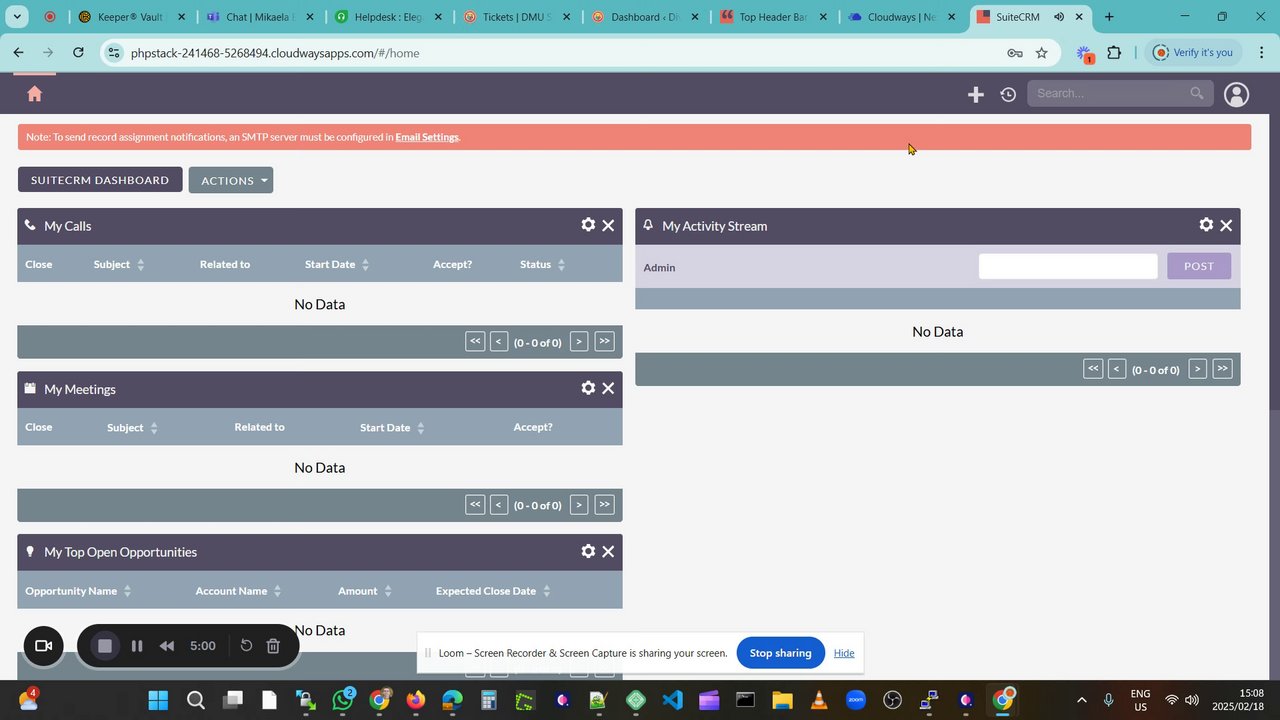Click the search magnifier icon in SuiteCRM

coord(1197,93)
